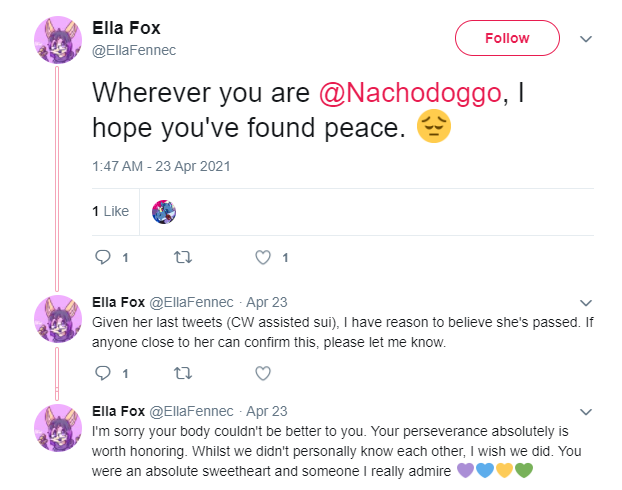This screenshot has width=622, height=490.
Task: Reply to the 'Given her last tweets' reply
Action: [103, 373]
